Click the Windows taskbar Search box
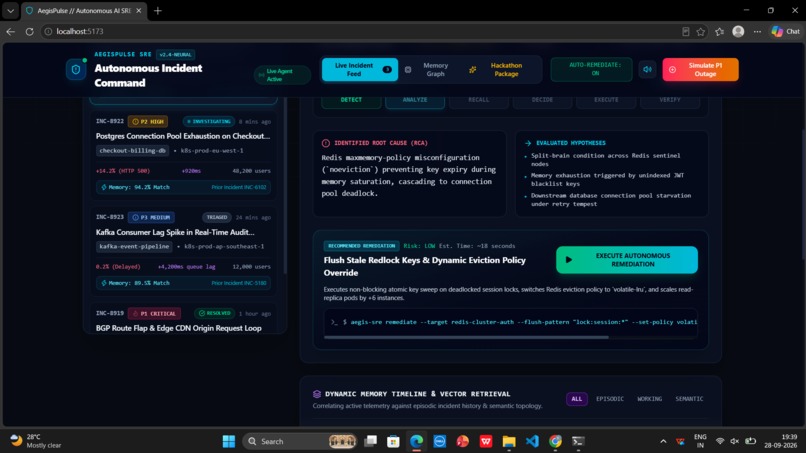The height and width of the screenshot is (453, 806). (x=300, y=441)
